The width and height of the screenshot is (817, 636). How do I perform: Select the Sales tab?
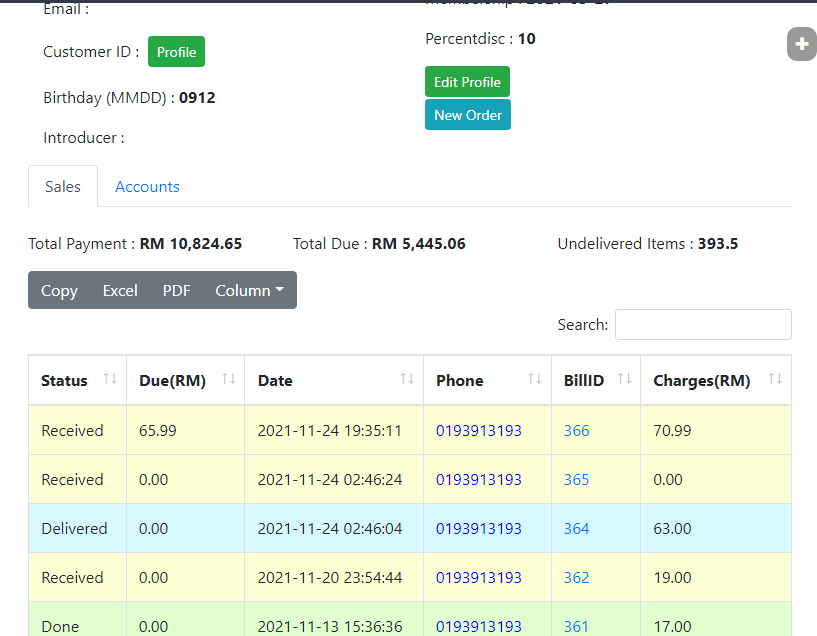pos(63,187)
